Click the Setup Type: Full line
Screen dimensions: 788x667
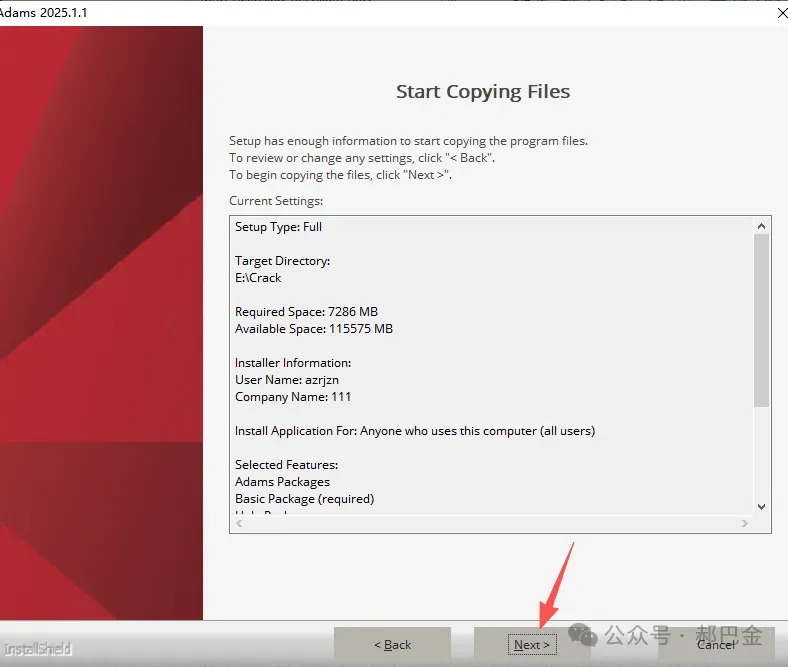pyautogui.click(x=278, y=227)
